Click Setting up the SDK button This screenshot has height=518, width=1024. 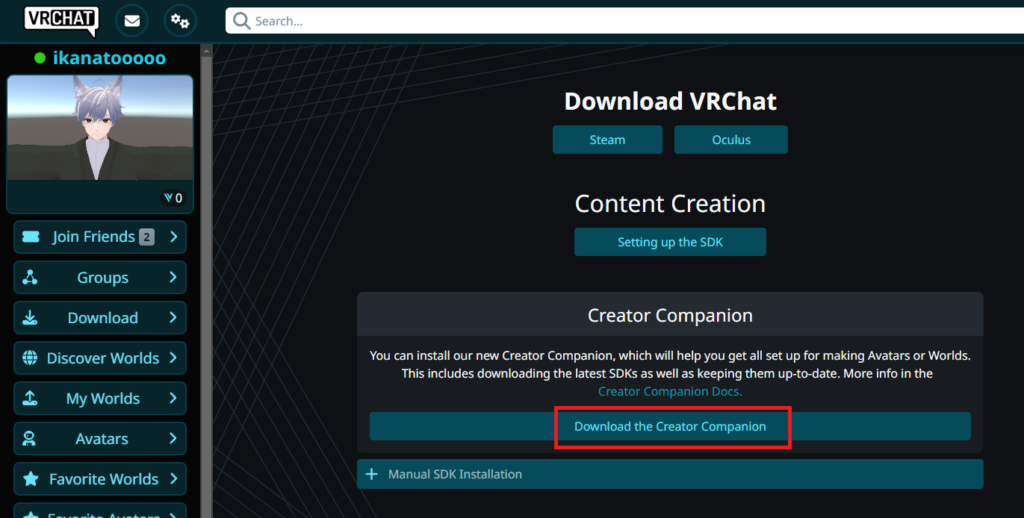(670, 242)
